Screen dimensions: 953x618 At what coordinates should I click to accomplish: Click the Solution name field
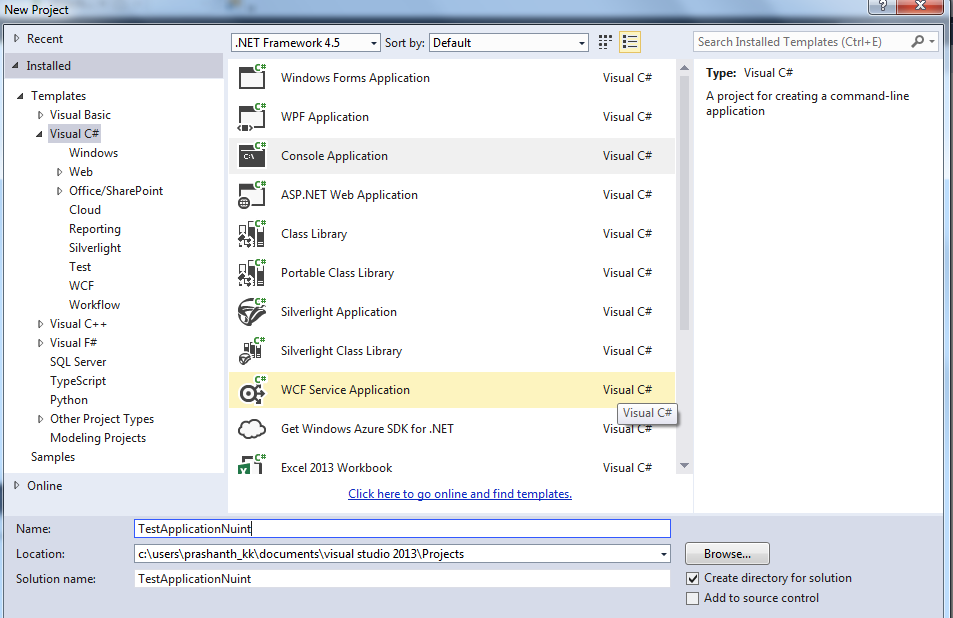click(x=402, y=579)
